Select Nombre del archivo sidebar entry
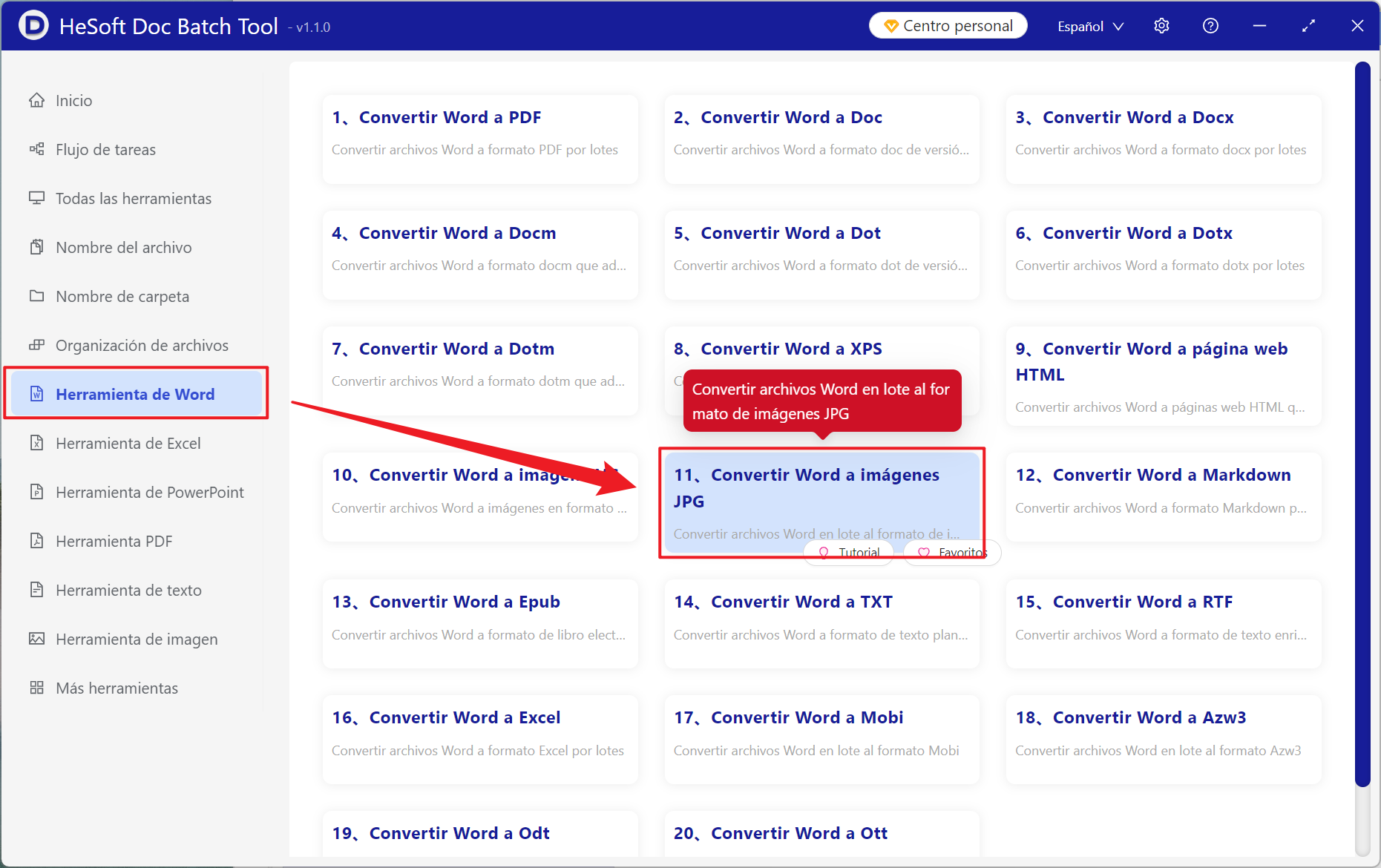Image resolution: width=1381 pixels, height=868 pixels. 135,247
